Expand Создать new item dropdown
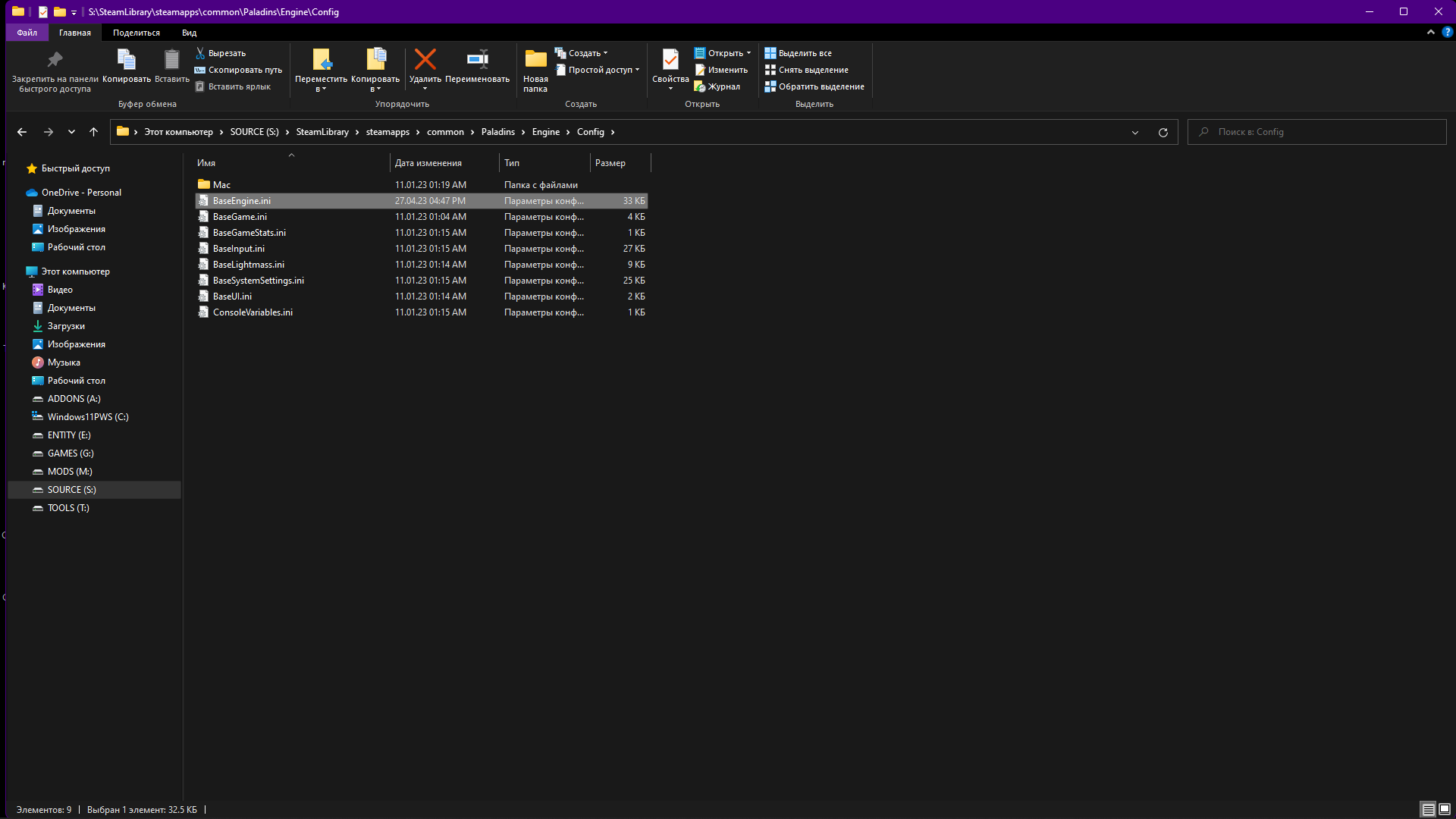This screenshot has width=1456, height=819. pos(582,53)
